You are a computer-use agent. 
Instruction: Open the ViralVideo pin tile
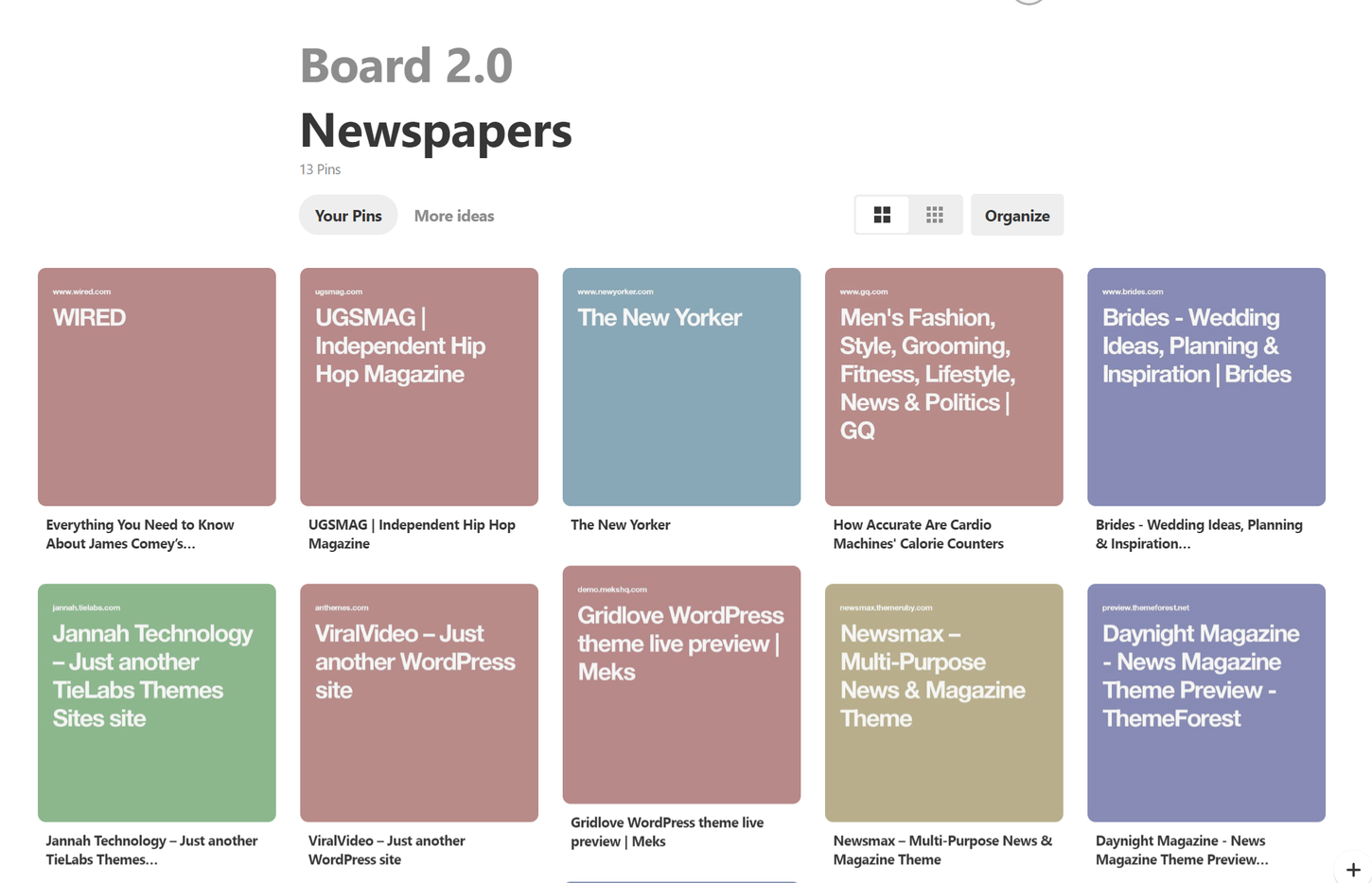point(419,703)
